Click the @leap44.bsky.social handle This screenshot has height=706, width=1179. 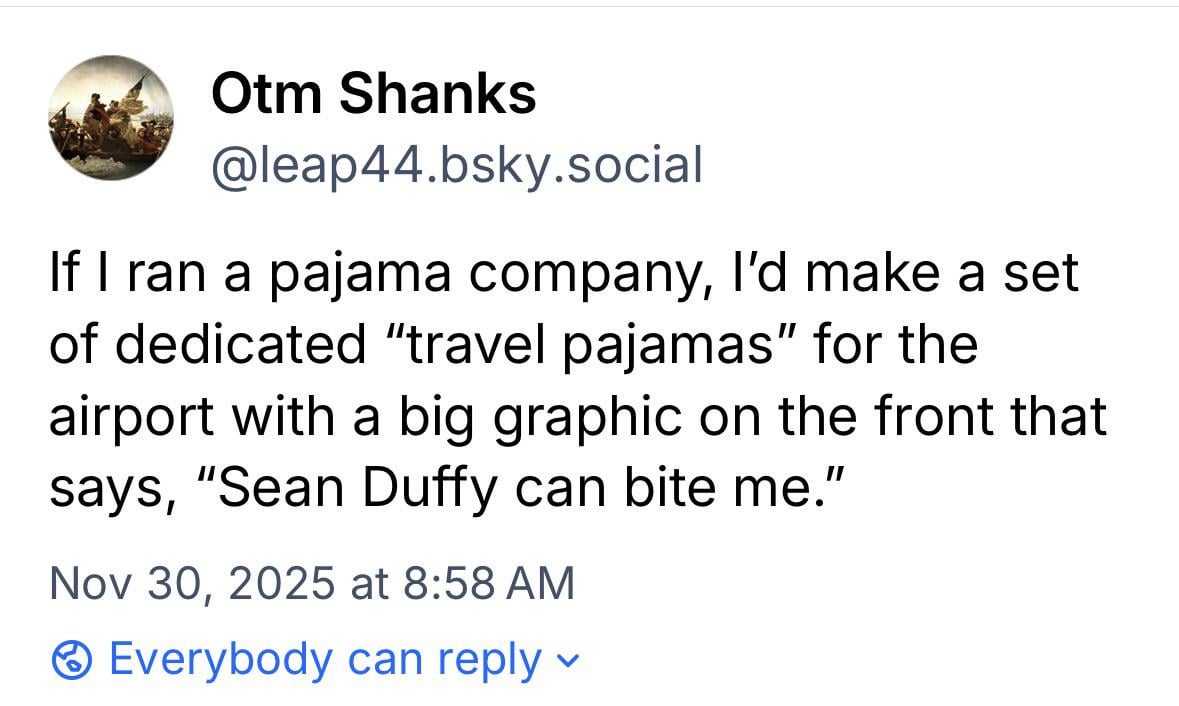[456, 165]
